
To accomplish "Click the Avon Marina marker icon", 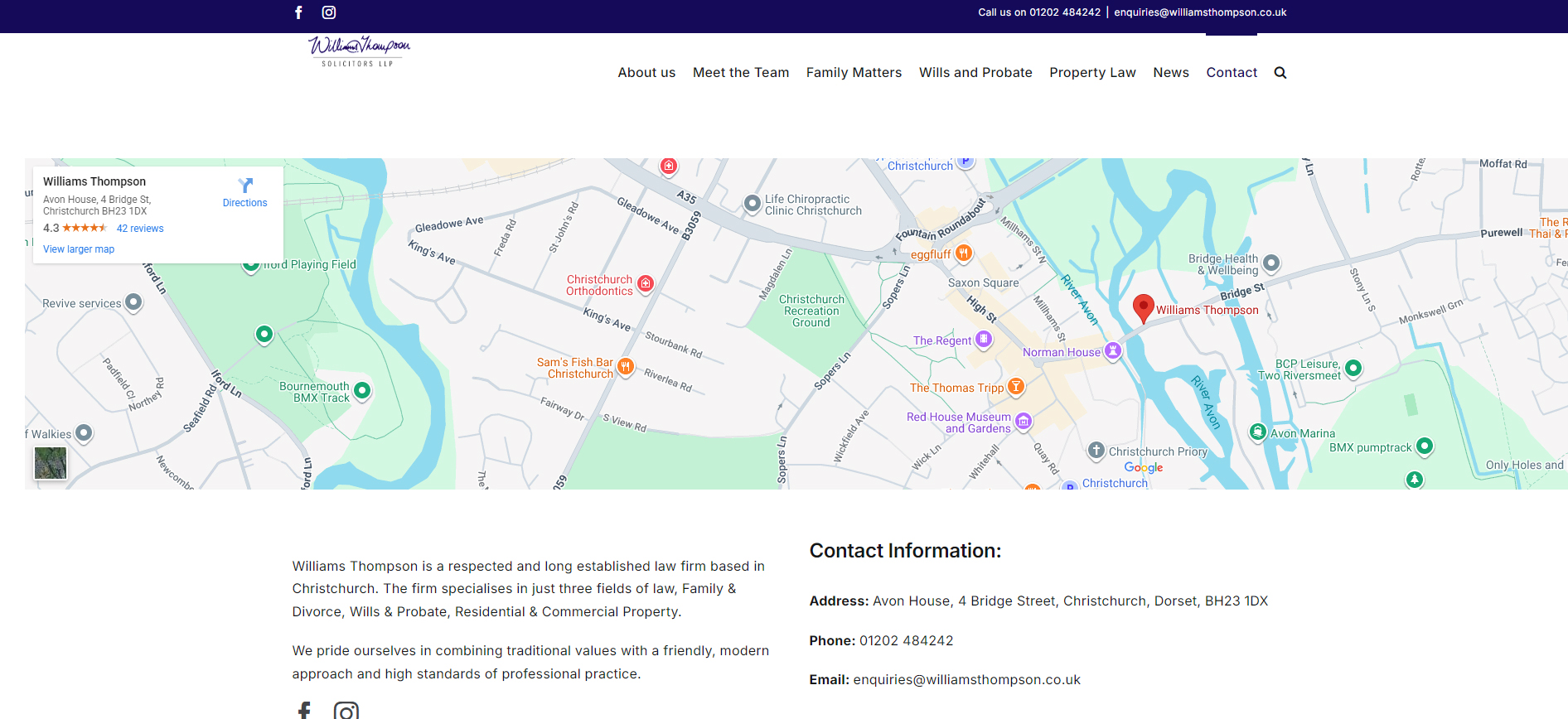I will coord(1258,432).
